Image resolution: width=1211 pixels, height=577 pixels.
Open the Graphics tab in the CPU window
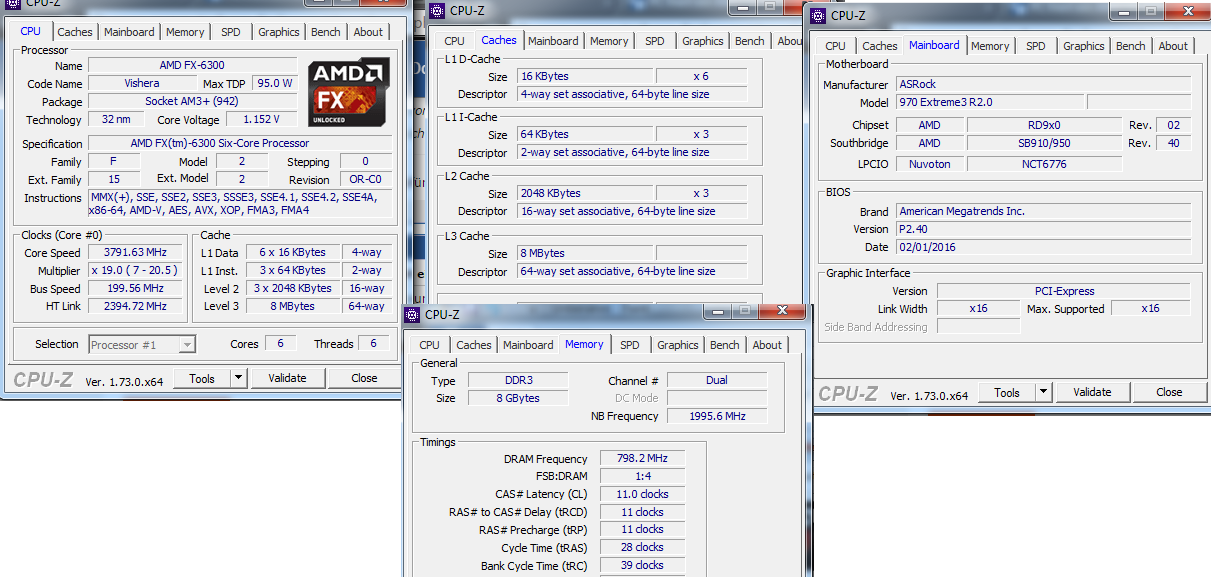pos(279,32)
